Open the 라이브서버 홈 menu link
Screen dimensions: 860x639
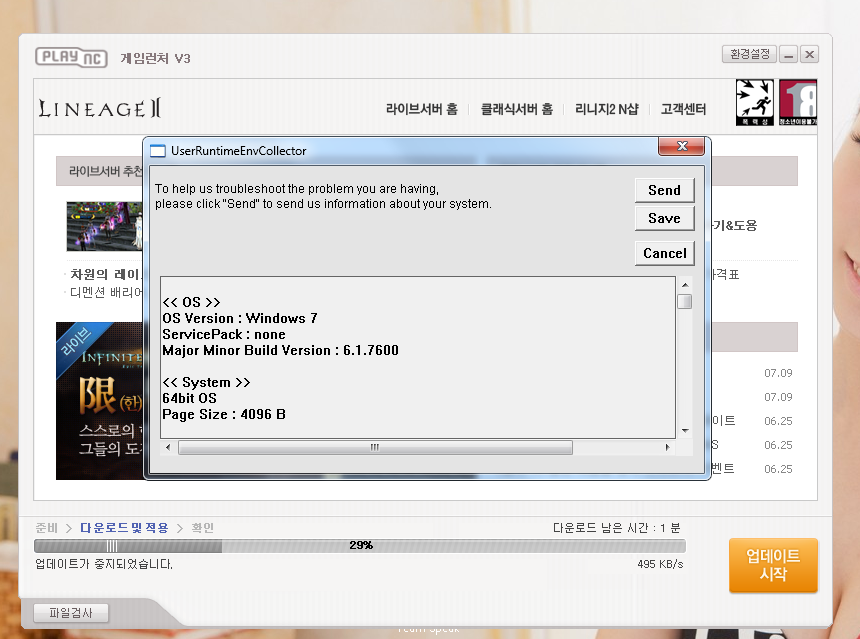coord(421,109)
